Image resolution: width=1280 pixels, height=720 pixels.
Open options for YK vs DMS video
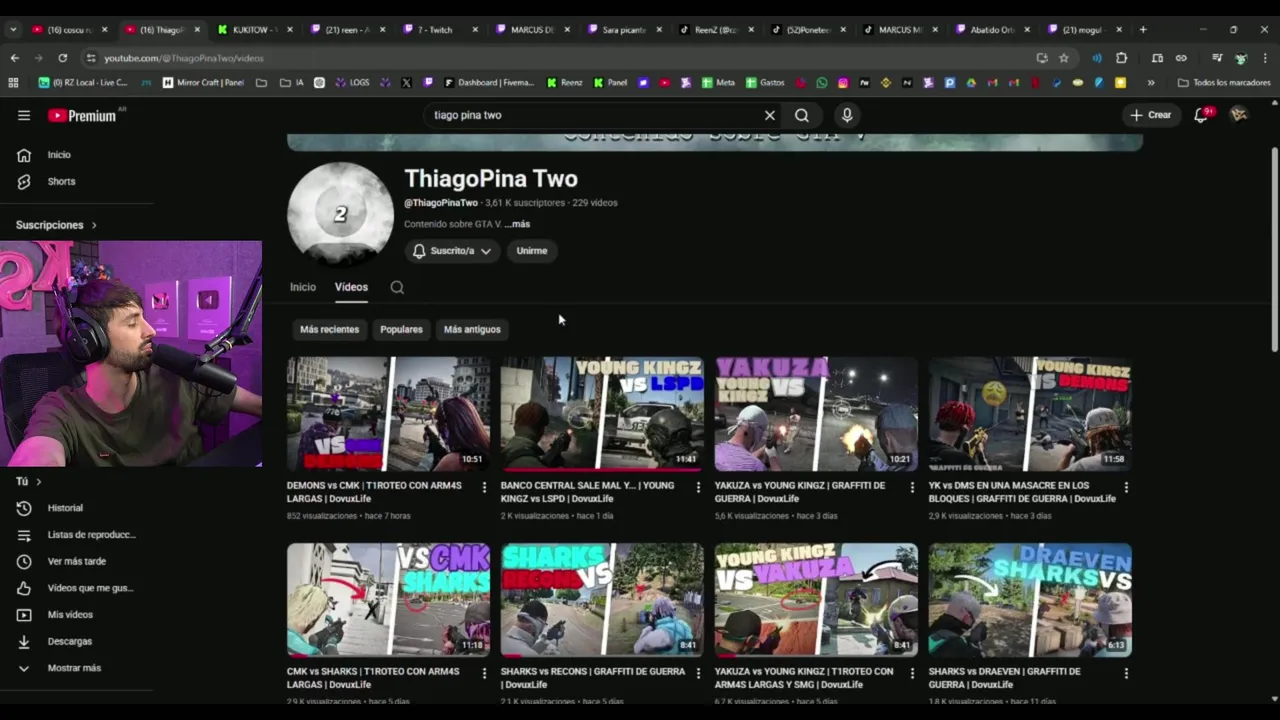[1126, 487]
